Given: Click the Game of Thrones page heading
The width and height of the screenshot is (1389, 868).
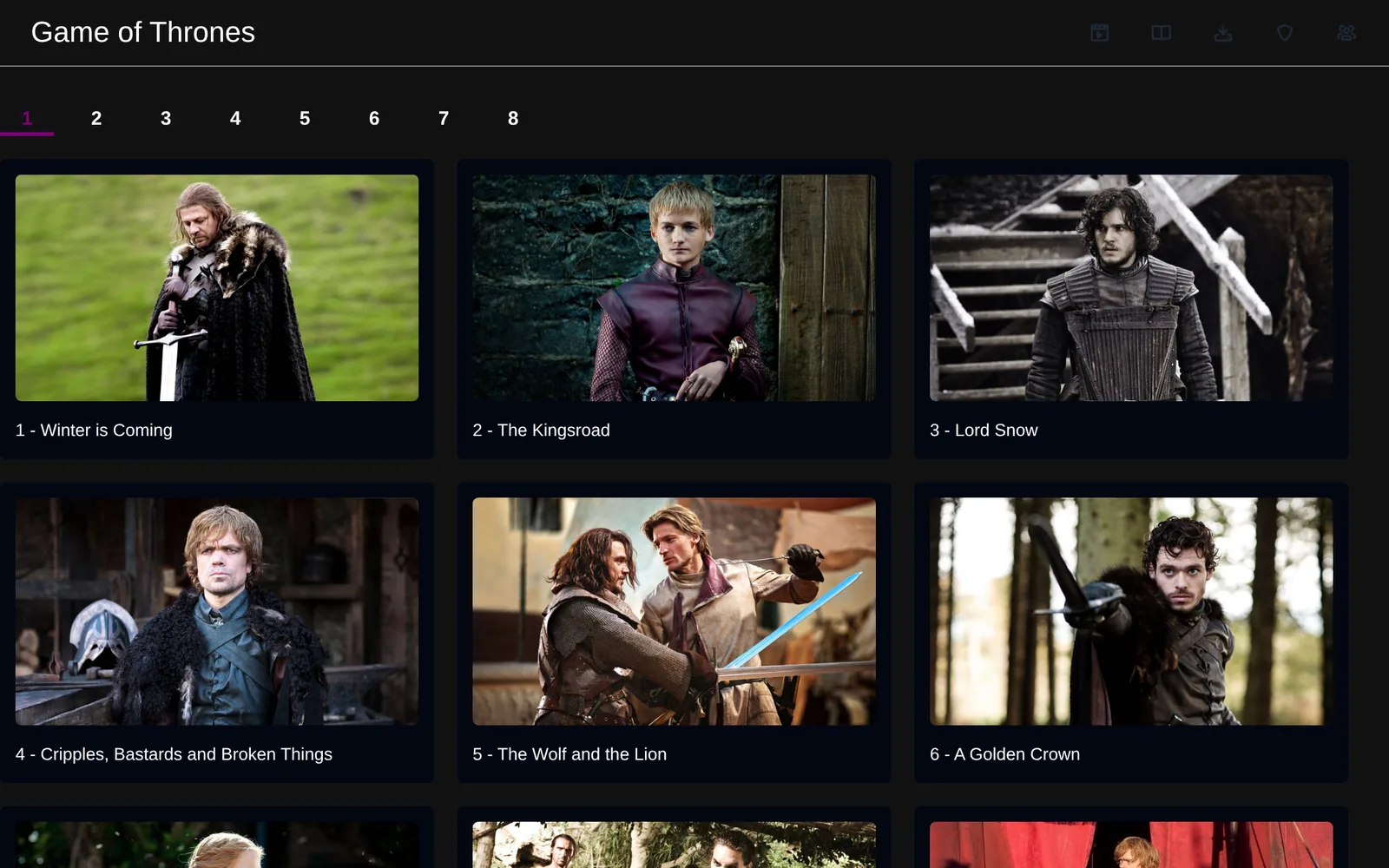Looking at the screenshot, I should pos(143,32).
